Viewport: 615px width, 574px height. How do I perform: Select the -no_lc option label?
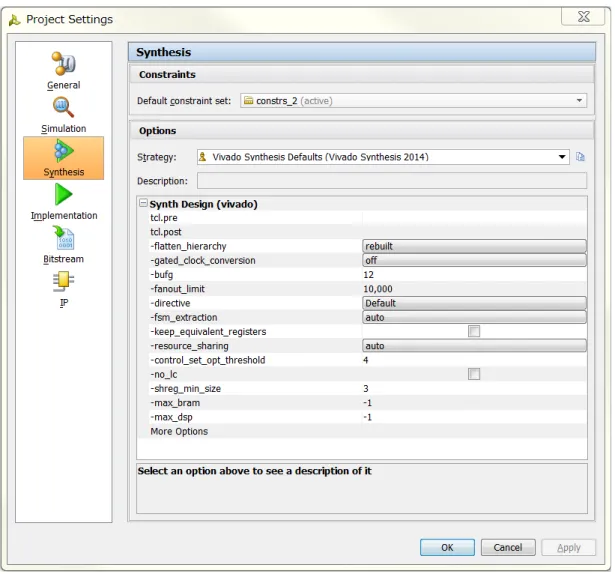click(x=164, y=374)
